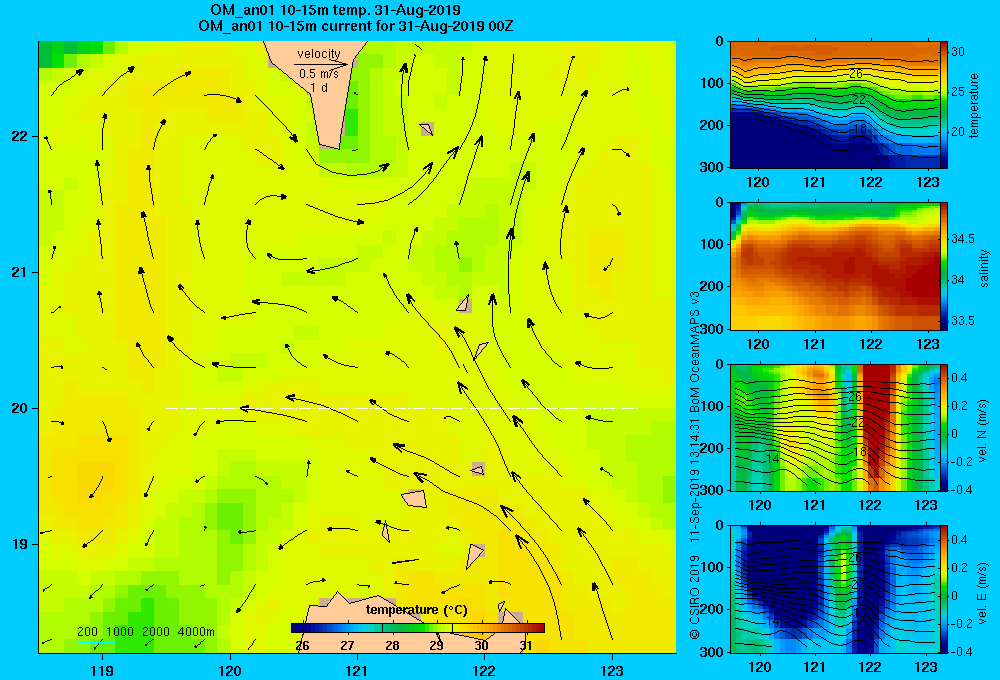Click the longitude '119' label under main map
Image resolution: width=1000 pixels, height=680 pixels.
coord(102,670)
